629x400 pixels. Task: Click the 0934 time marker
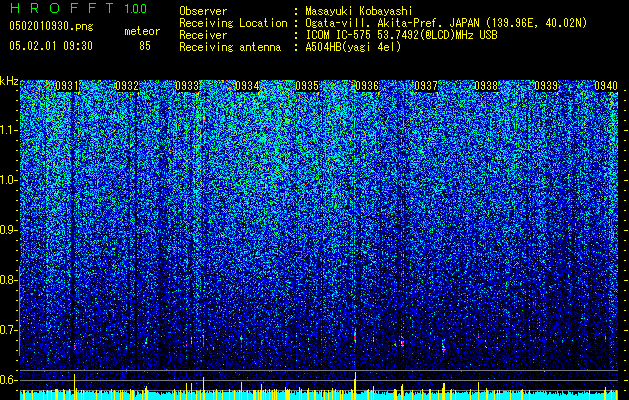[x=247, y=86]
